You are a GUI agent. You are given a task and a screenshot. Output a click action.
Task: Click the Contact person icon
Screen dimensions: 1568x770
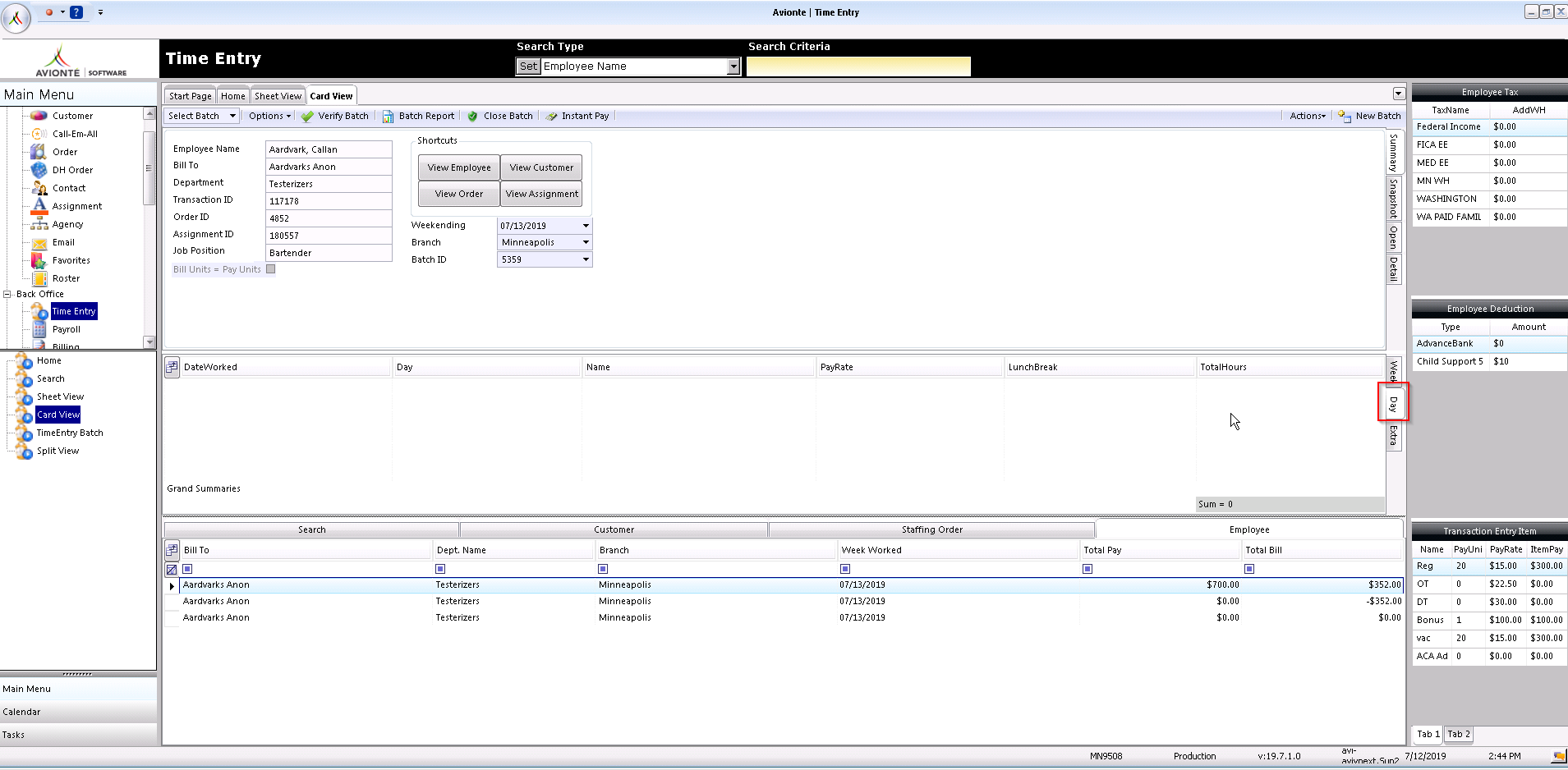[39, 188]
